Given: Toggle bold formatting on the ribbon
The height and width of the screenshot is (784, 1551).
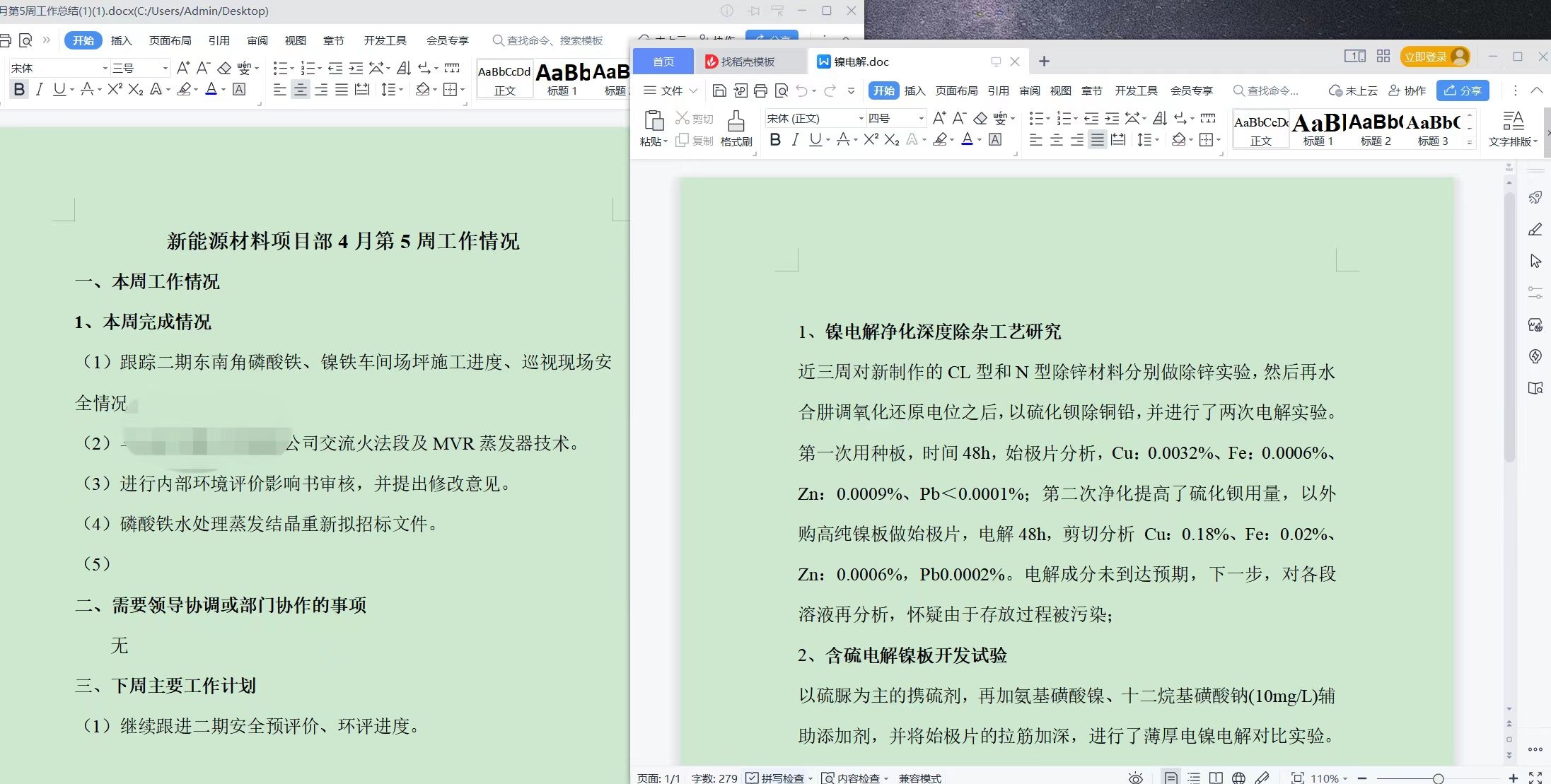Looking at the screenshot, I should [775, 140].
